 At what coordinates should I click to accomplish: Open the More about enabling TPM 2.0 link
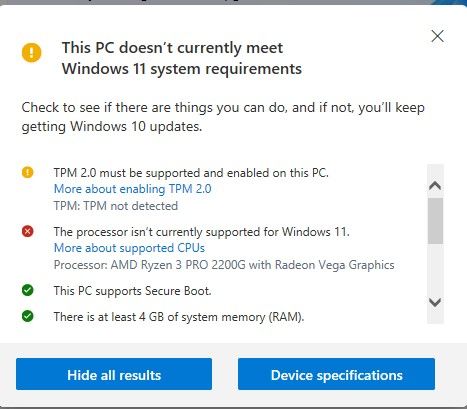(x=133, y=189)
